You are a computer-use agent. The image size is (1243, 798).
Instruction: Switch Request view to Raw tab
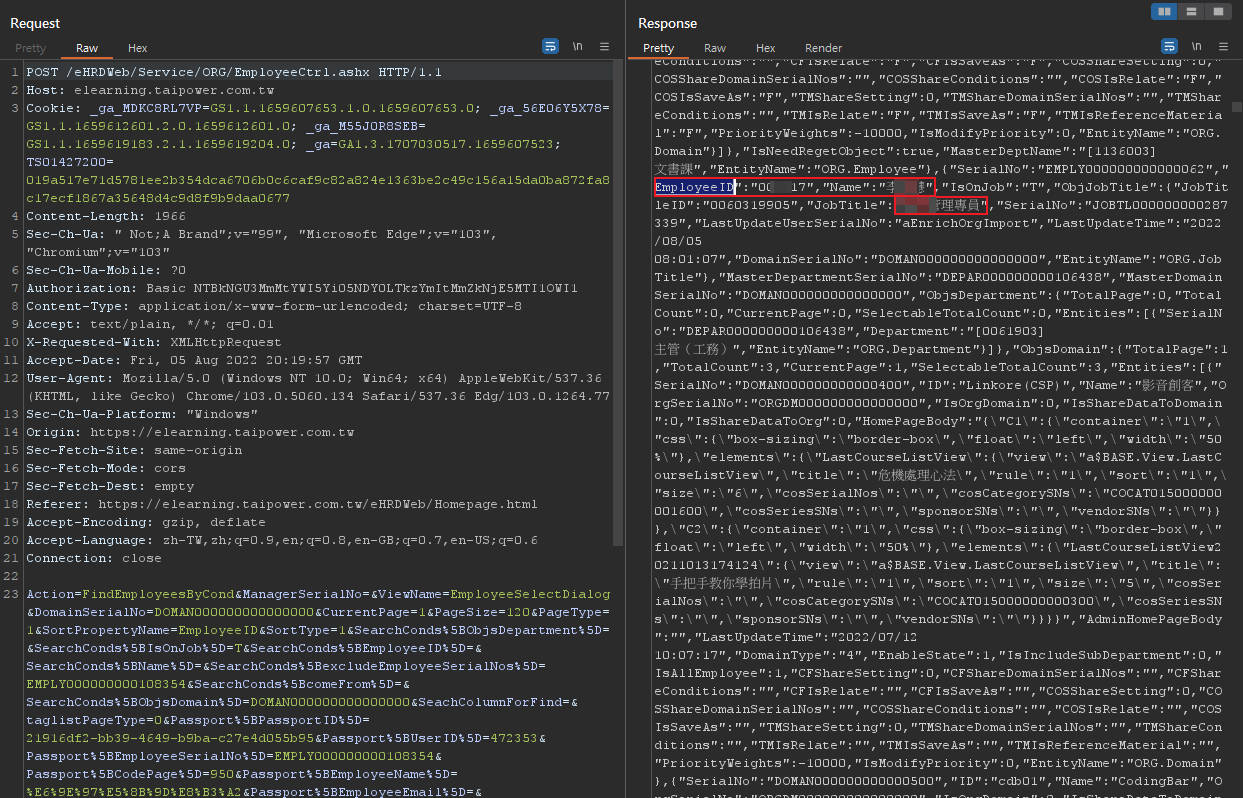(x=87, y=48)
